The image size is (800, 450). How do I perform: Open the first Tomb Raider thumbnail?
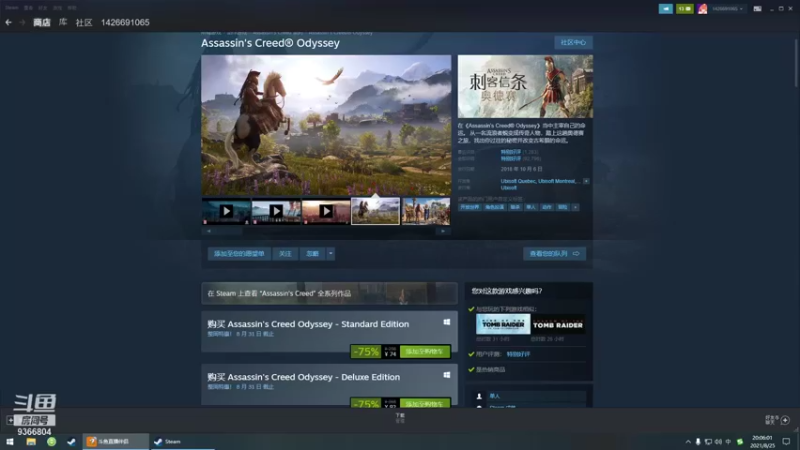point(503,324)
